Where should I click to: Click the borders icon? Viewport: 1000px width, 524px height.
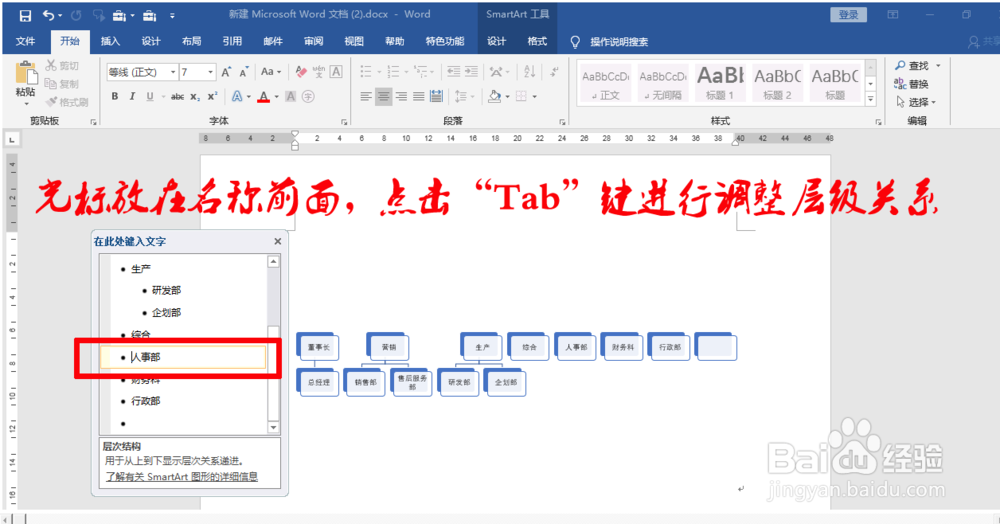click(x=522, y=96)
